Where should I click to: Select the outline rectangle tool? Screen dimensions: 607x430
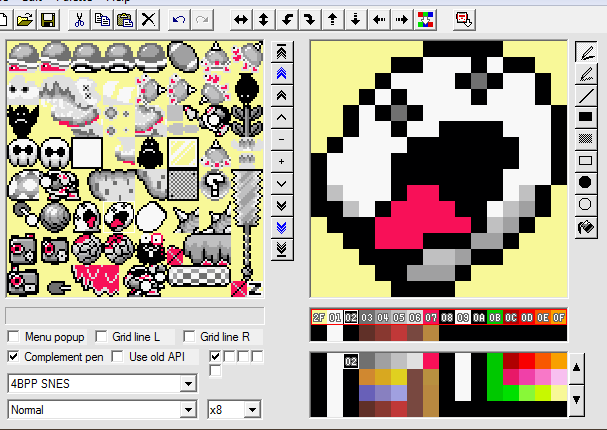point(586,160)
